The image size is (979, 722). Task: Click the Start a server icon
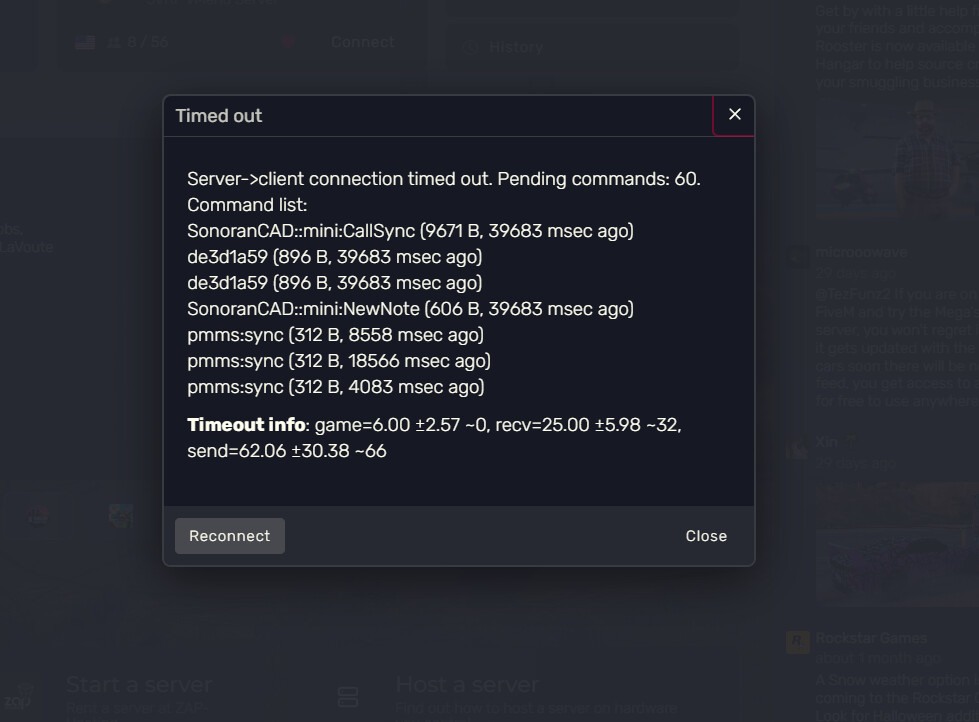(x=24, y=696)
